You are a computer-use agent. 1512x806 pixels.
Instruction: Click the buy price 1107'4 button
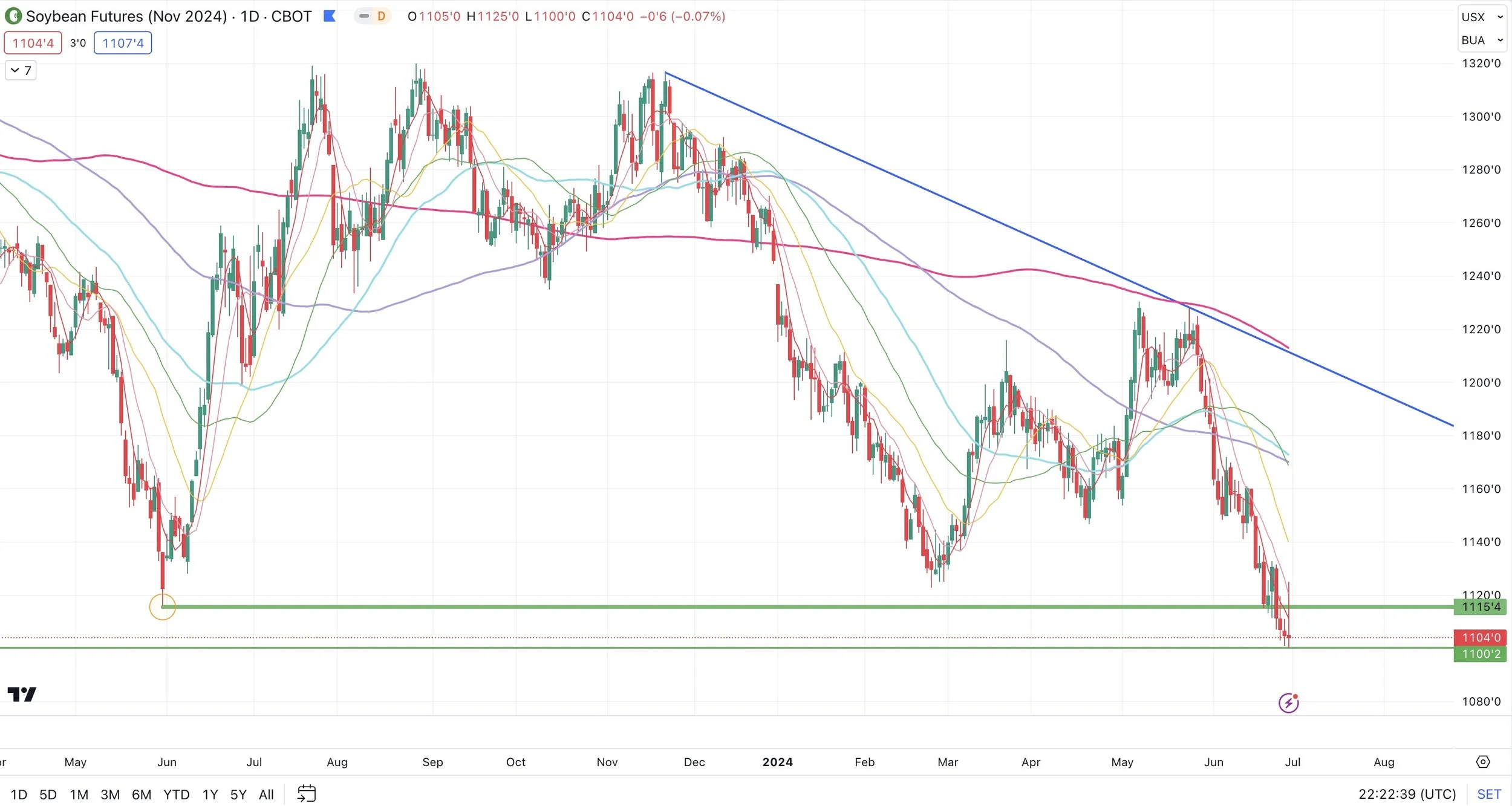[123, 43]
